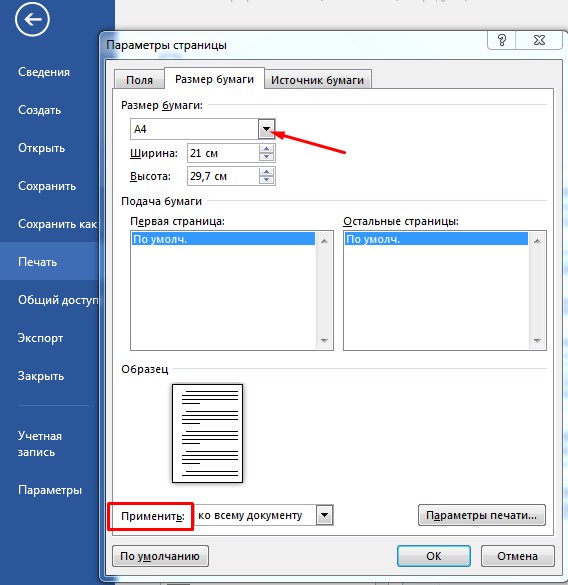Screen dimensions: 568x585
Task: Switch to the Источник бумаги tab
Action: 317,80
